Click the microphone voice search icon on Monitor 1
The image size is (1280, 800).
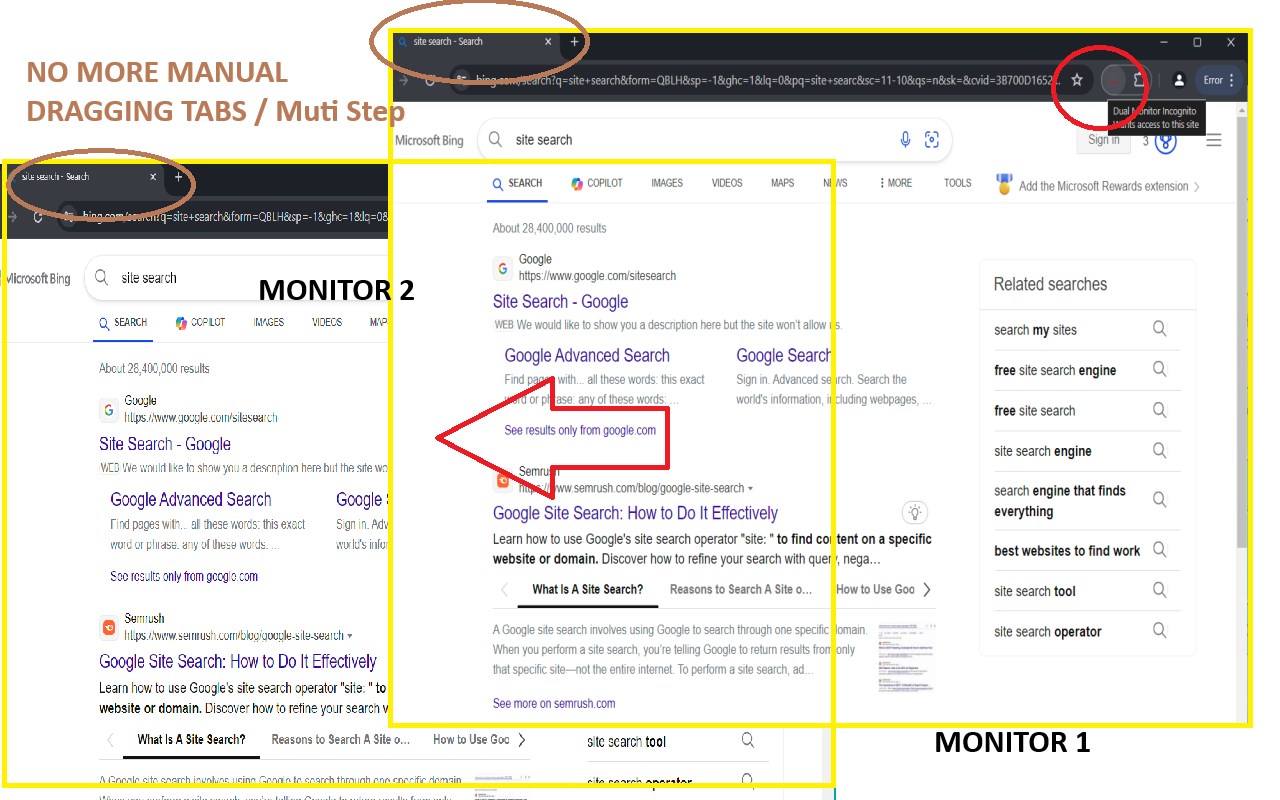point(905,140)
